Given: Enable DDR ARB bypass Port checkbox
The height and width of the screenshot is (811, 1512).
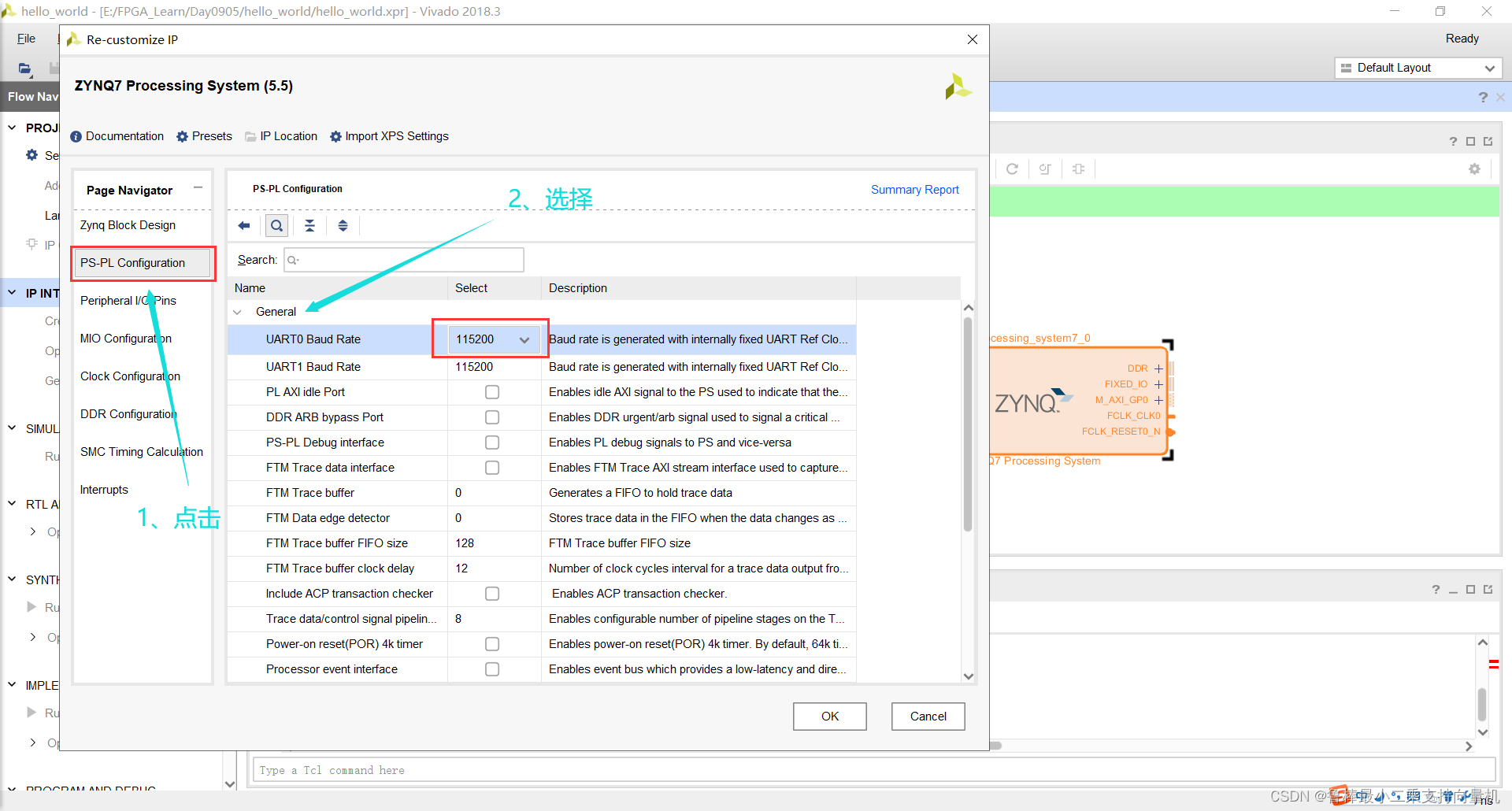Looking at the screenshot, I should pos(492,417).
